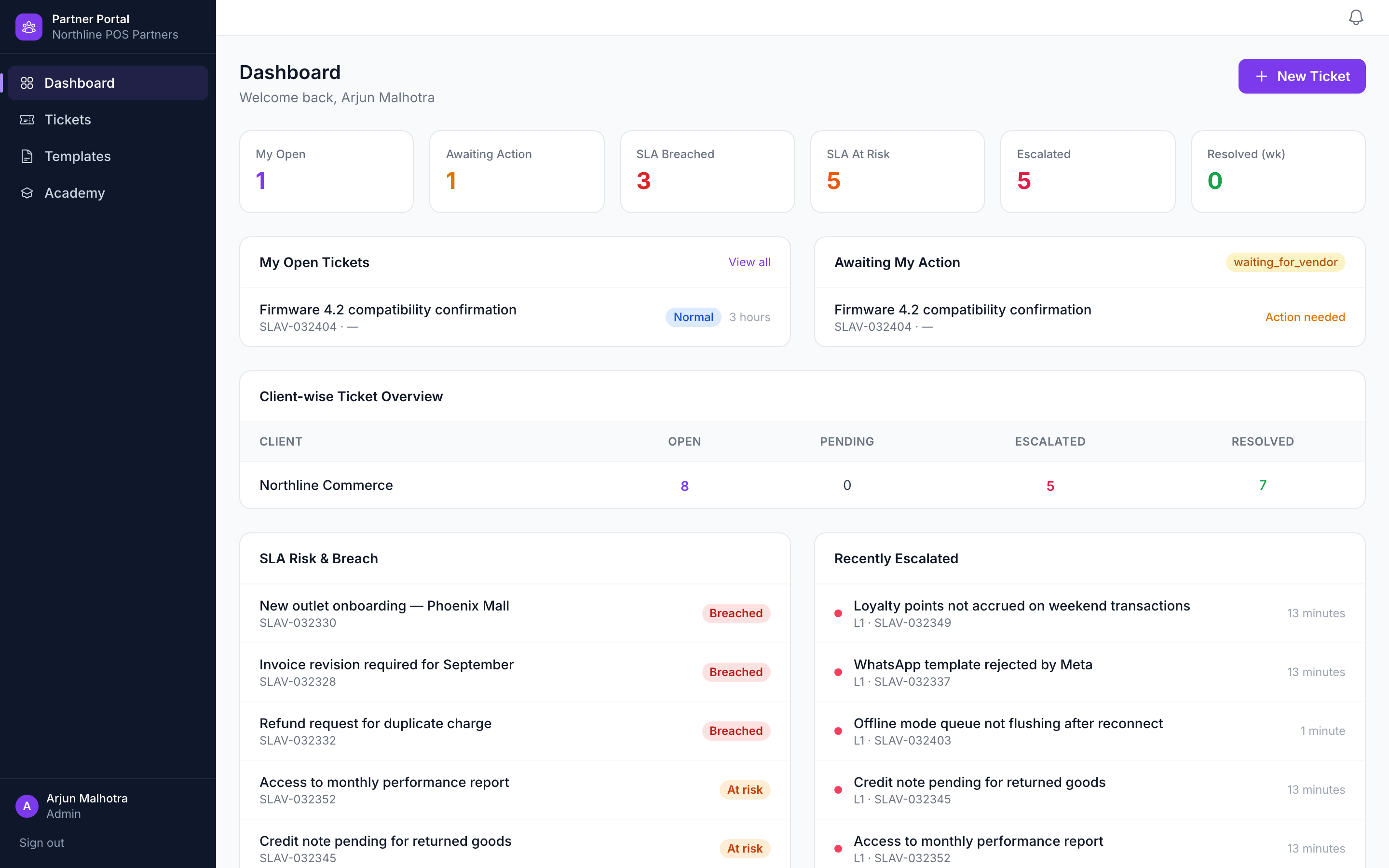Image resolution: width=1389 pixels, height=868 pixels.
Task: Click the notification bell icon
Action: 1356,17
